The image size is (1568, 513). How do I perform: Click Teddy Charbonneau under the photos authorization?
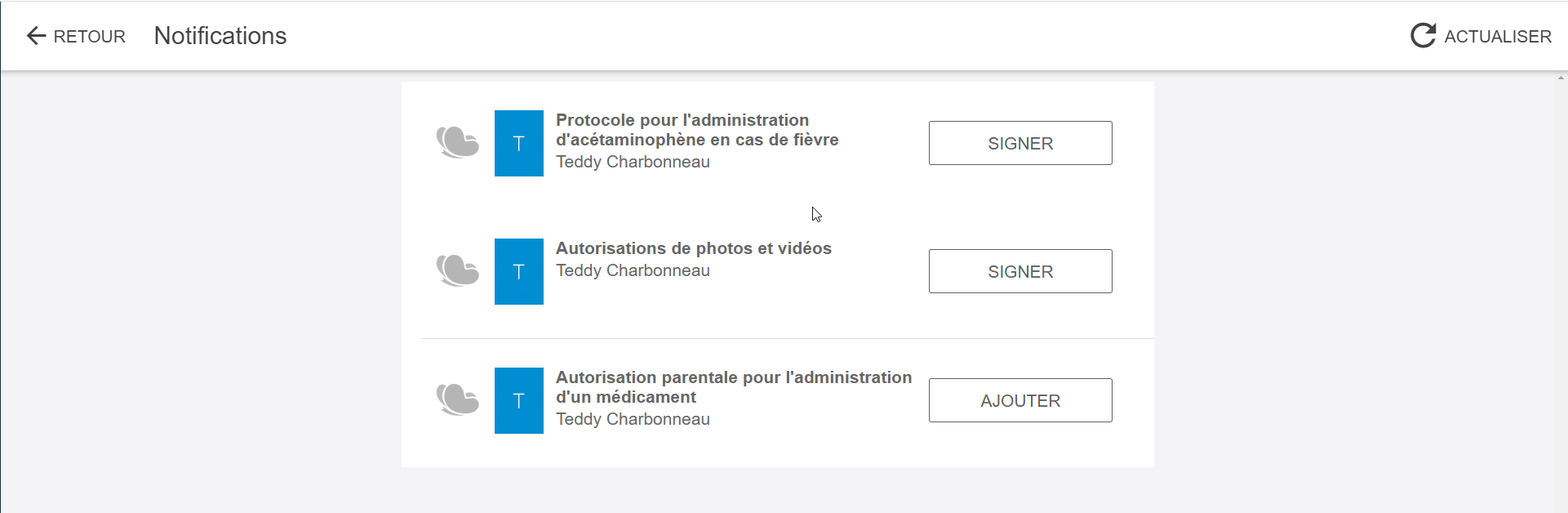tap(633, 270)
